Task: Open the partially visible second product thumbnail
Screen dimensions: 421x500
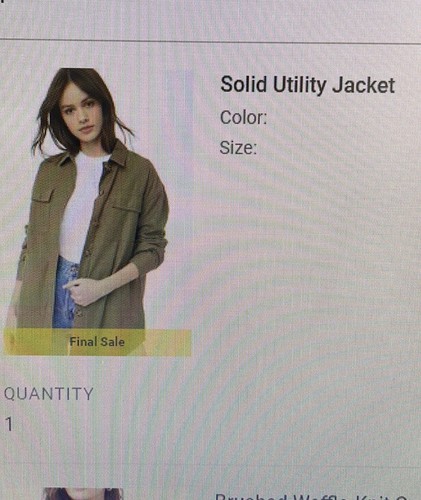Action: pyautogui.click(x=83, y=494)
